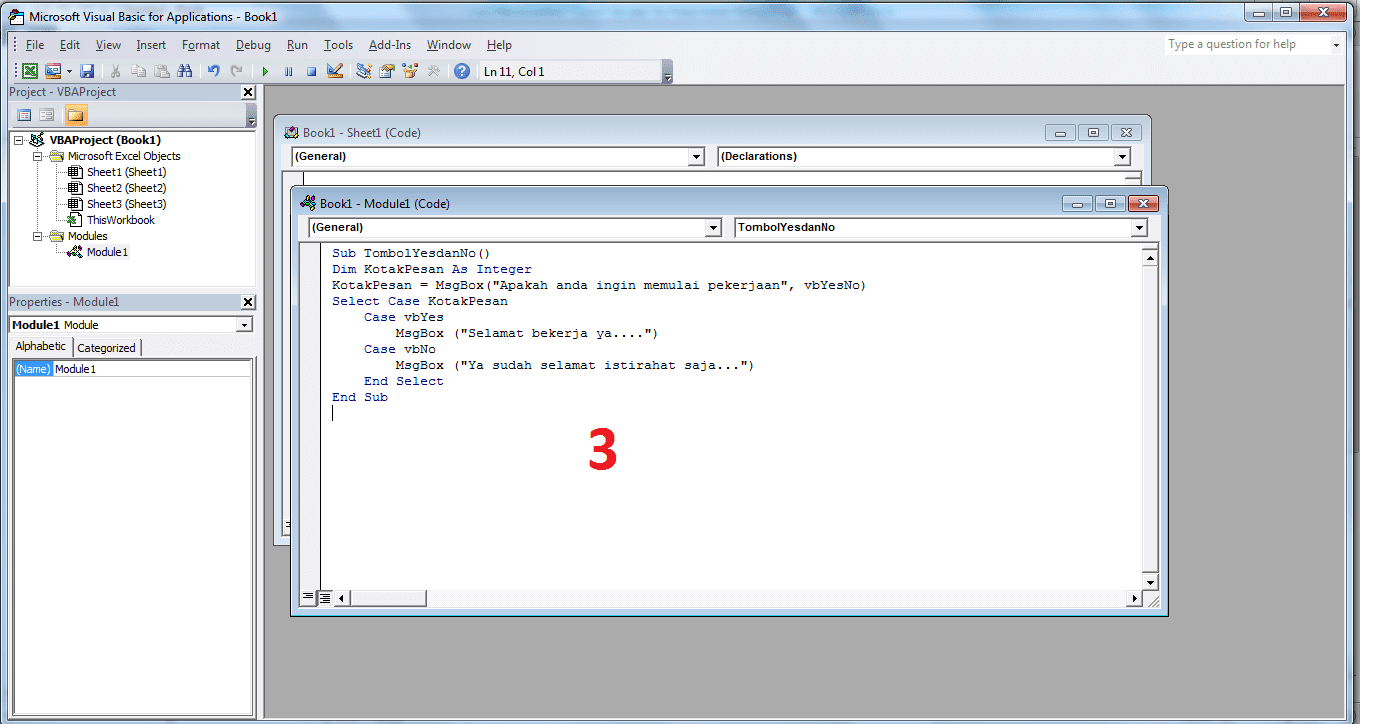
Task: Undo the last action
Action: (x=213, y=71)
